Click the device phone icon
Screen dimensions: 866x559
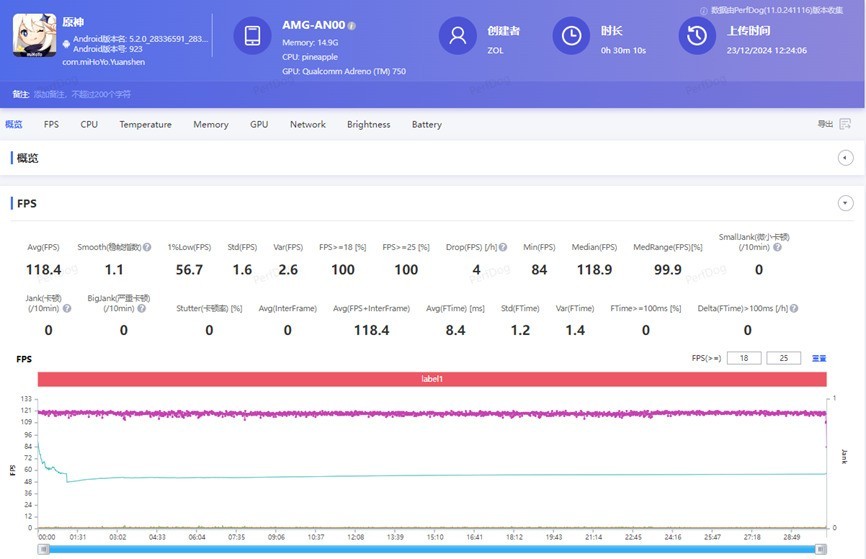click(x=252, y=36)
